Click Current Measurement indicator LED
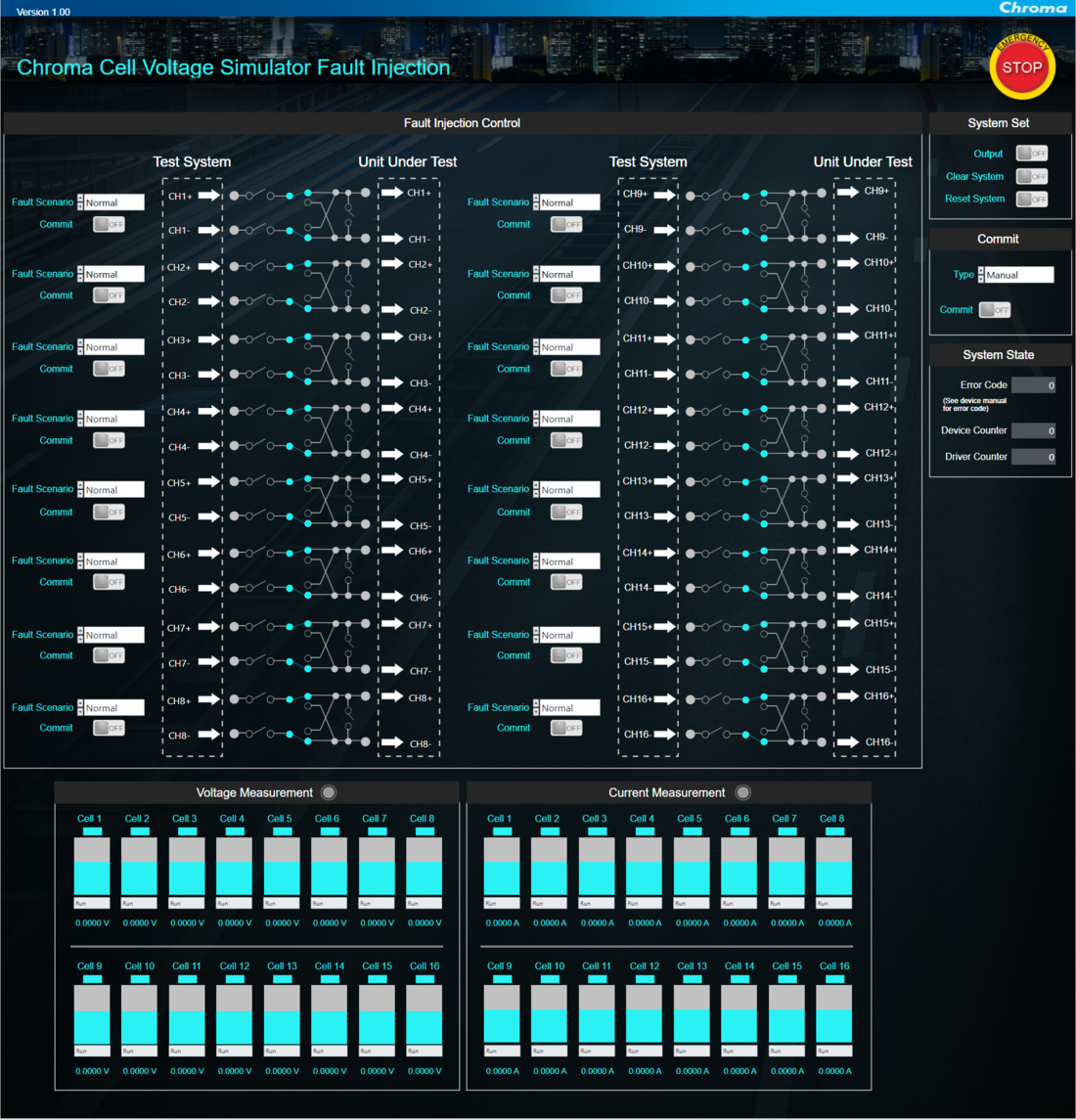 click(743, 792)
